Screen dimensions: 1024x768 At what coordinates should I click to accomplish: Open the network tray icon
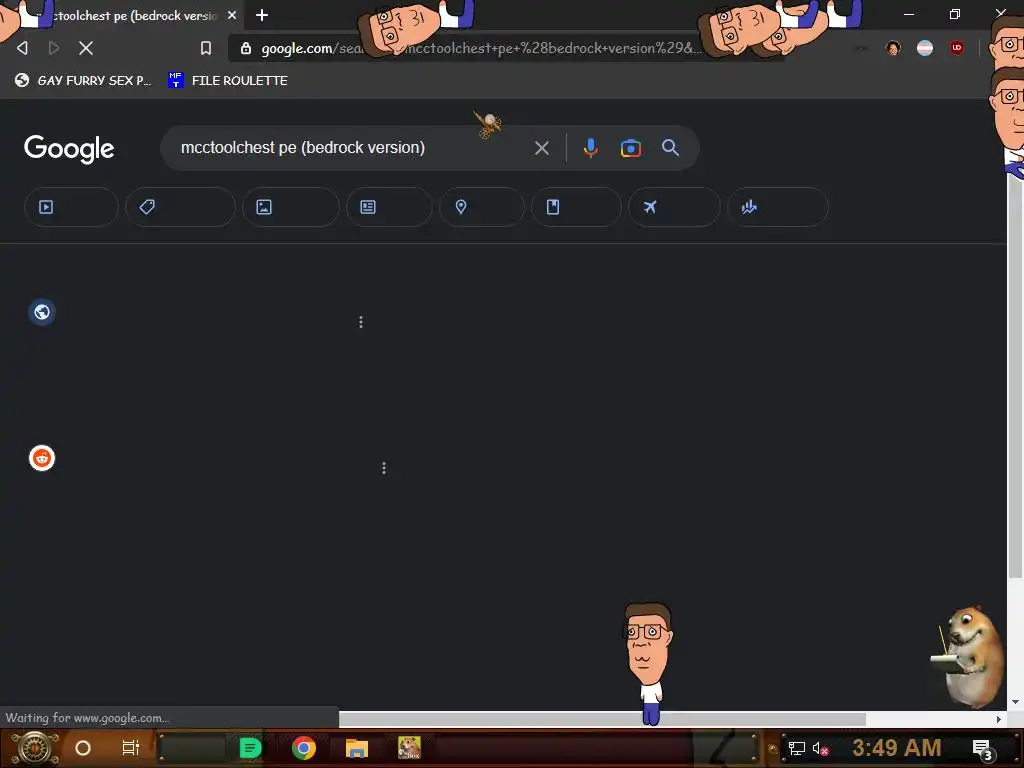(797, 748)
